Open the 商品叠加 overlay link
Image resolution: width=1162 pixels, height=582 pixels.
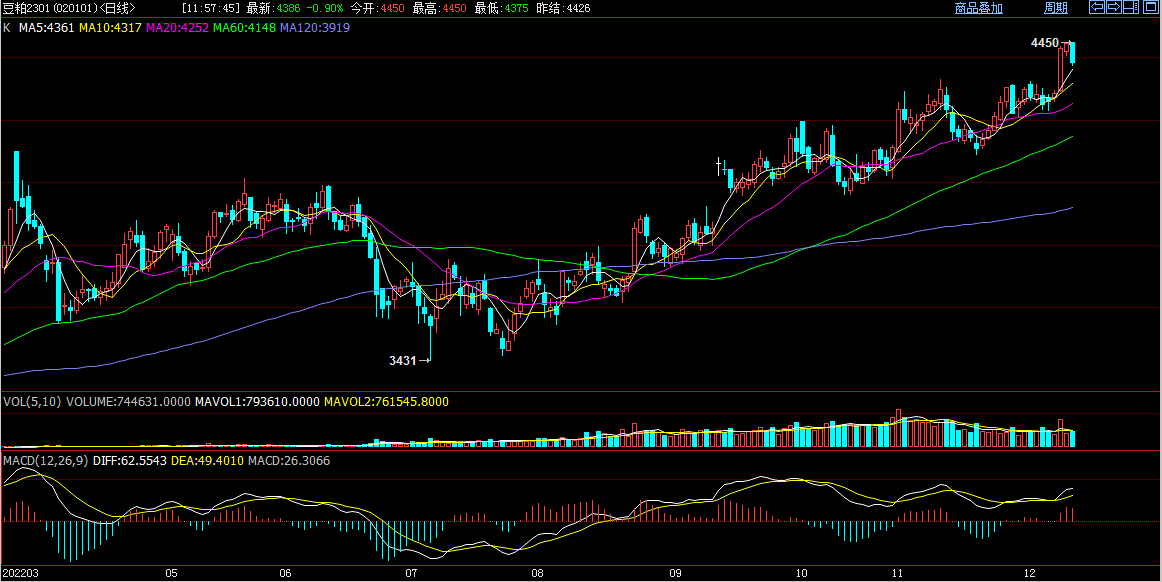point(978,8)
